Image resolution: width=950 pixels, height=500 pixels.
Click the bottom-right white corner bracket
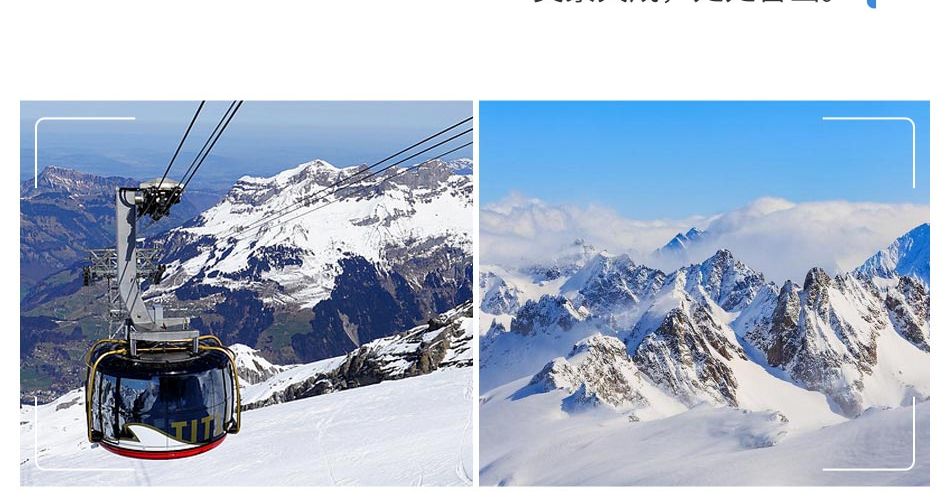click(869, 435)
